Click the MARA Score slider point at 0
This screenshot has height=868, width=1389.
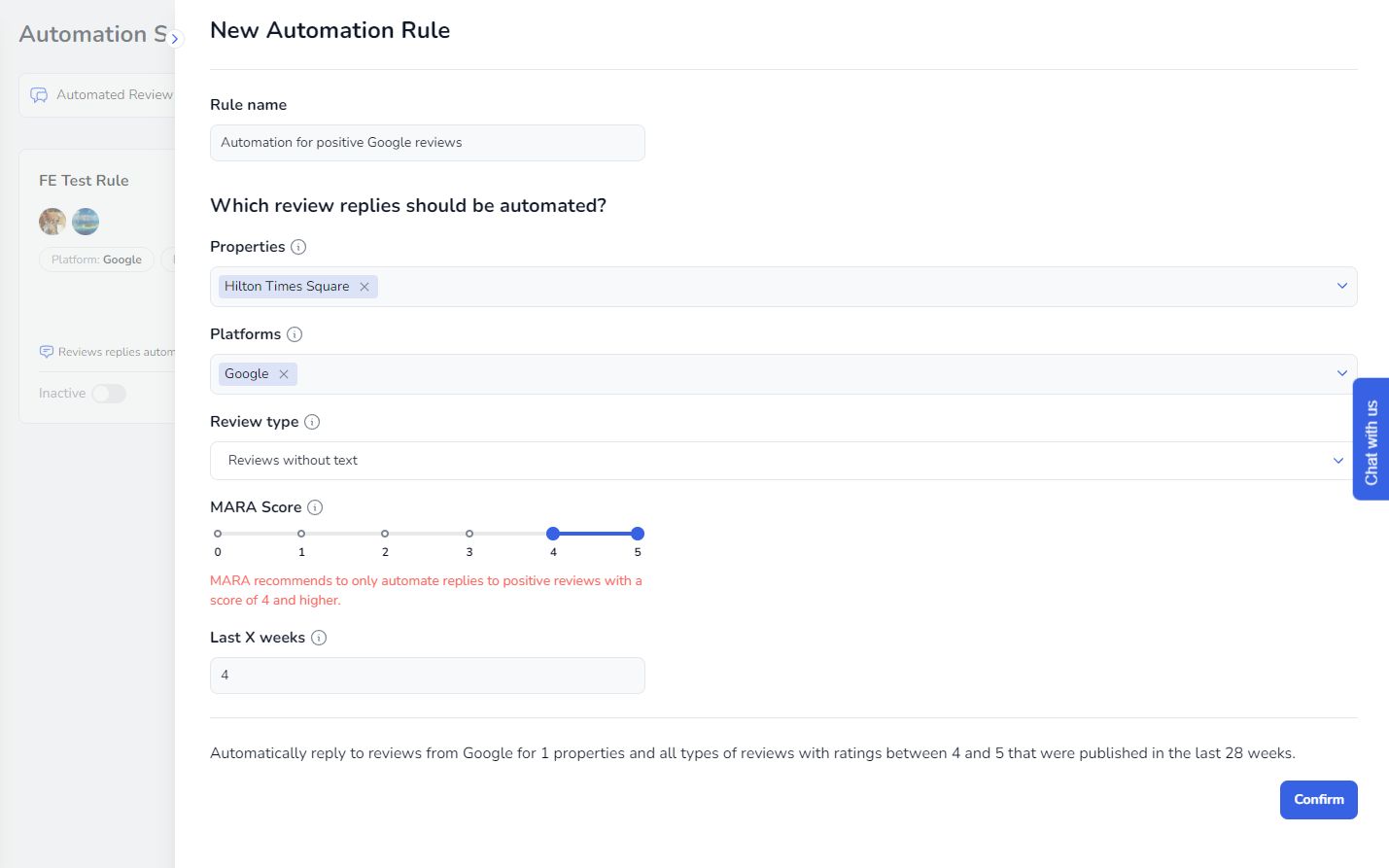tap(218, 534)
